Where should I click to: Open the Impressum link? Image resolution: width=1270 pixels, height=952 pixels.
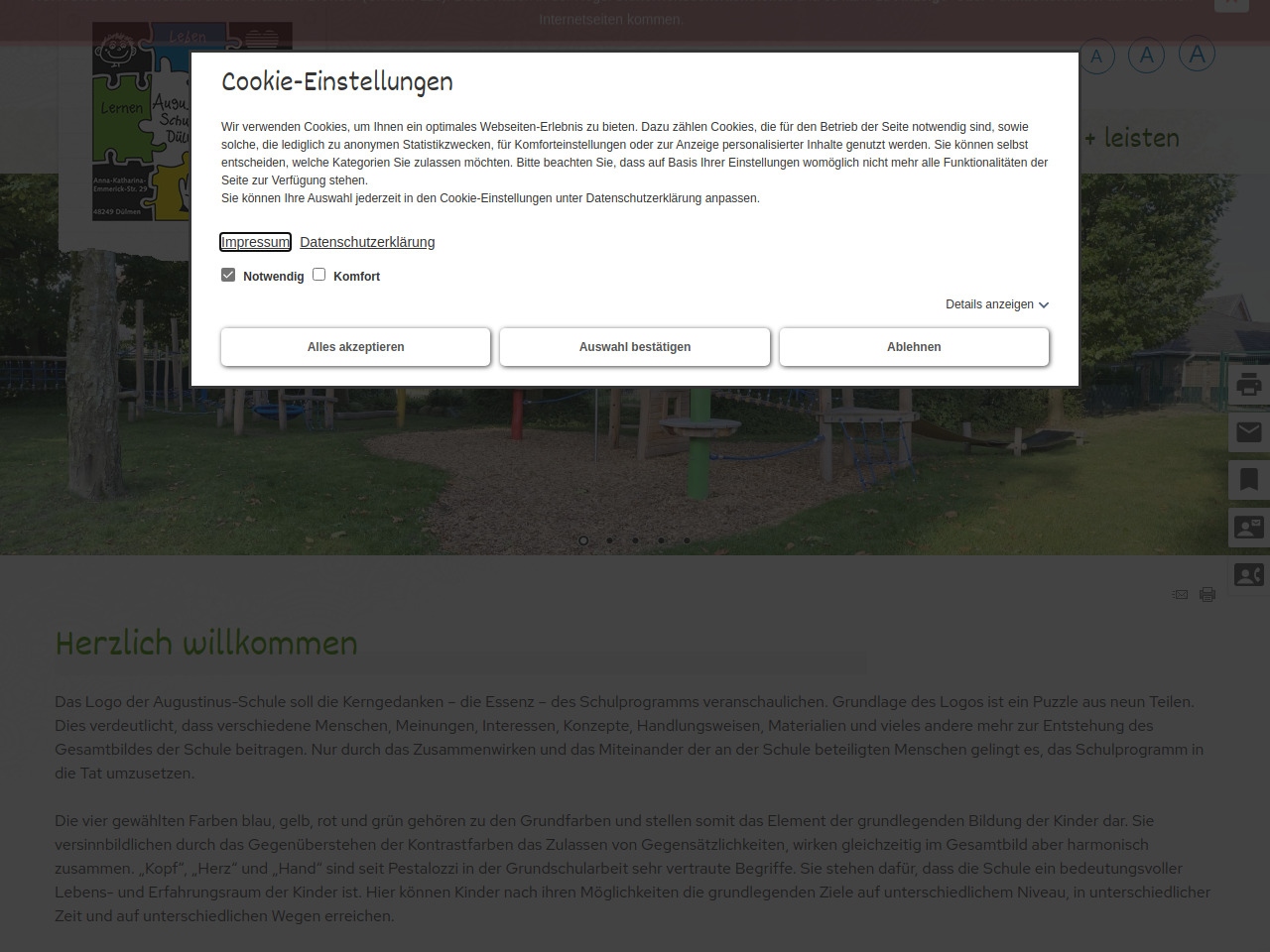click(x=255, y=242)
